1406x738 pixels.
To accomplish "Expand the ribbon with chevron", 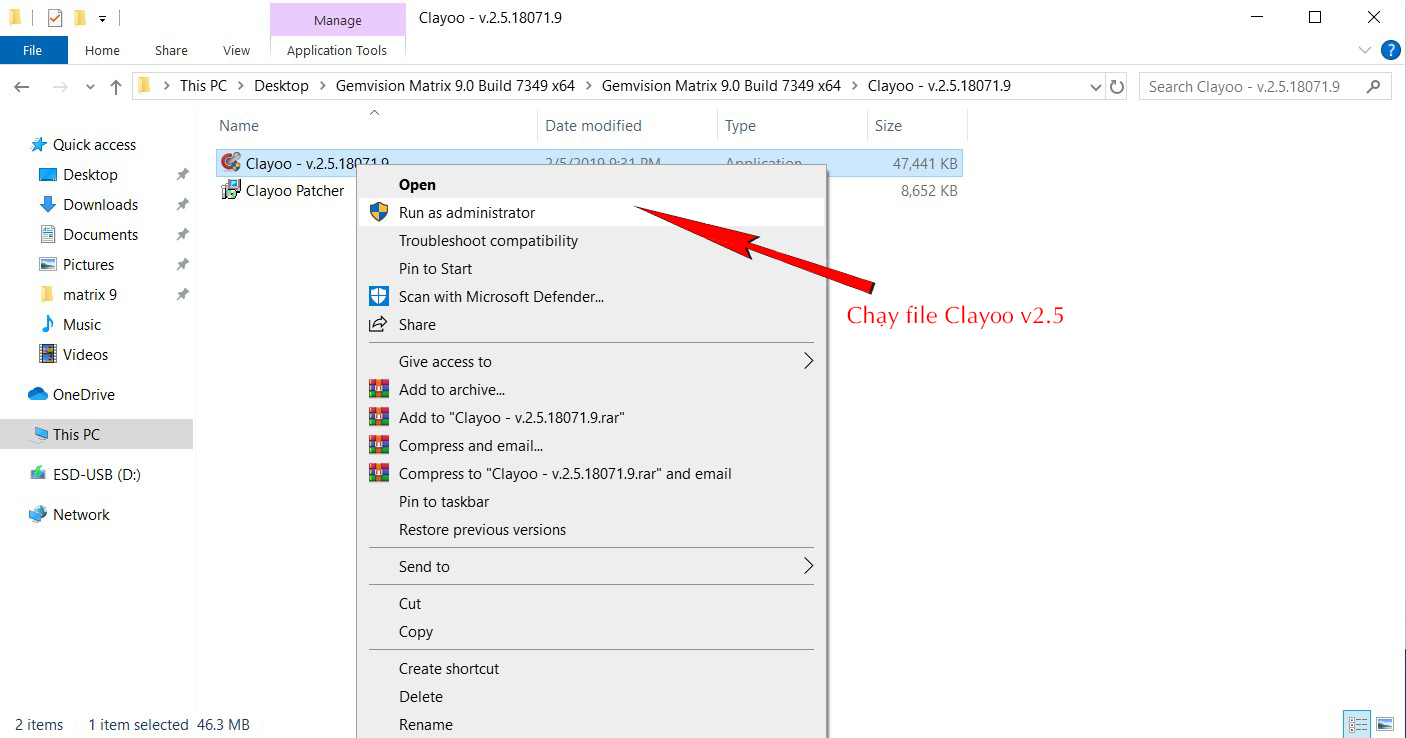I will click(x=1365, y=49).
